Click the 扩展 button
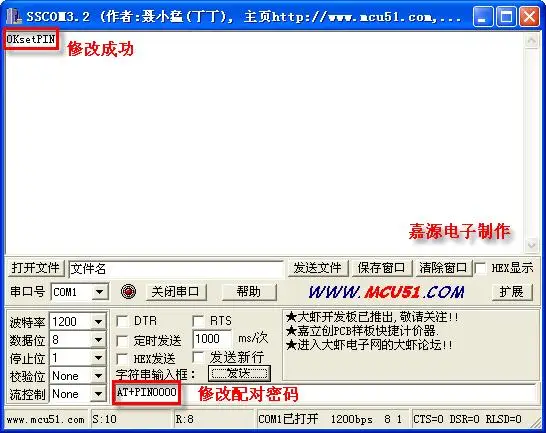Viewport: 546px width, 433px height. tap(512, 292)
